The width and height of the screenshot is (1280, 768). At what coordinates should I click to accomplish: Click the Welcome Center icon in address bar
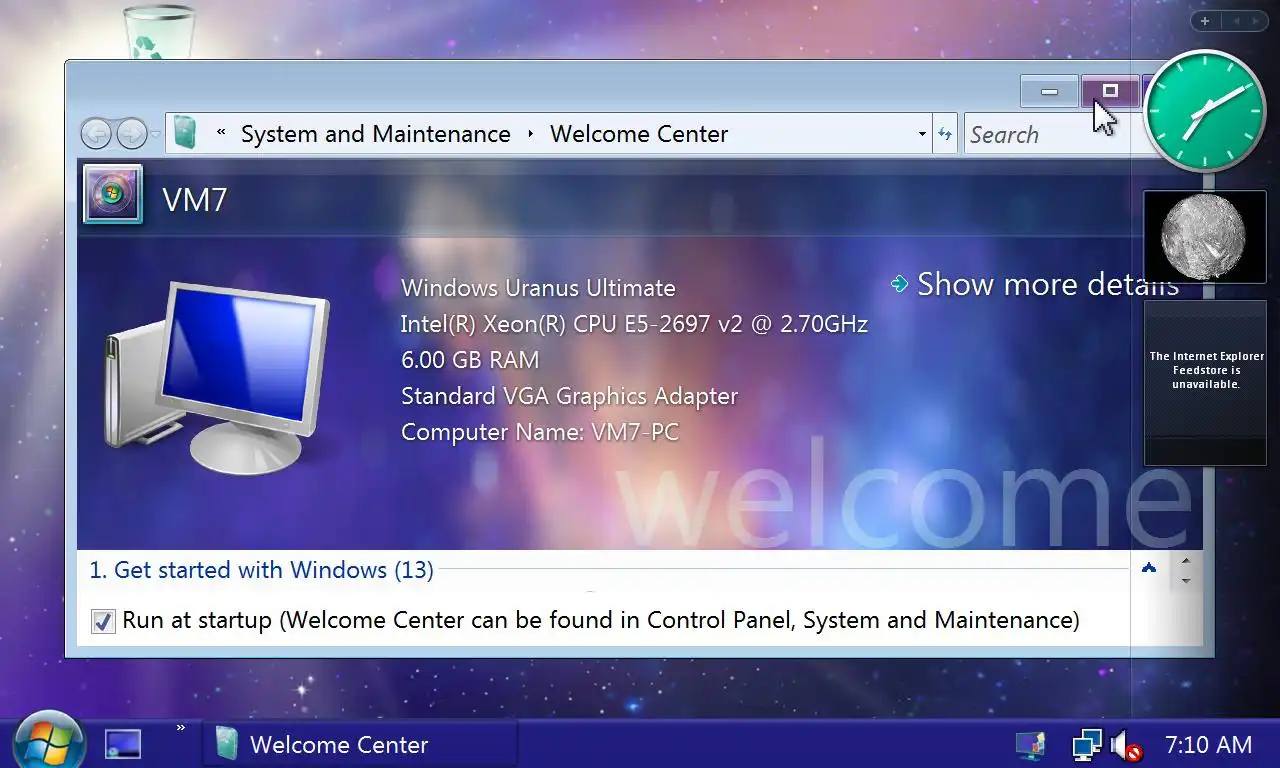185,133
